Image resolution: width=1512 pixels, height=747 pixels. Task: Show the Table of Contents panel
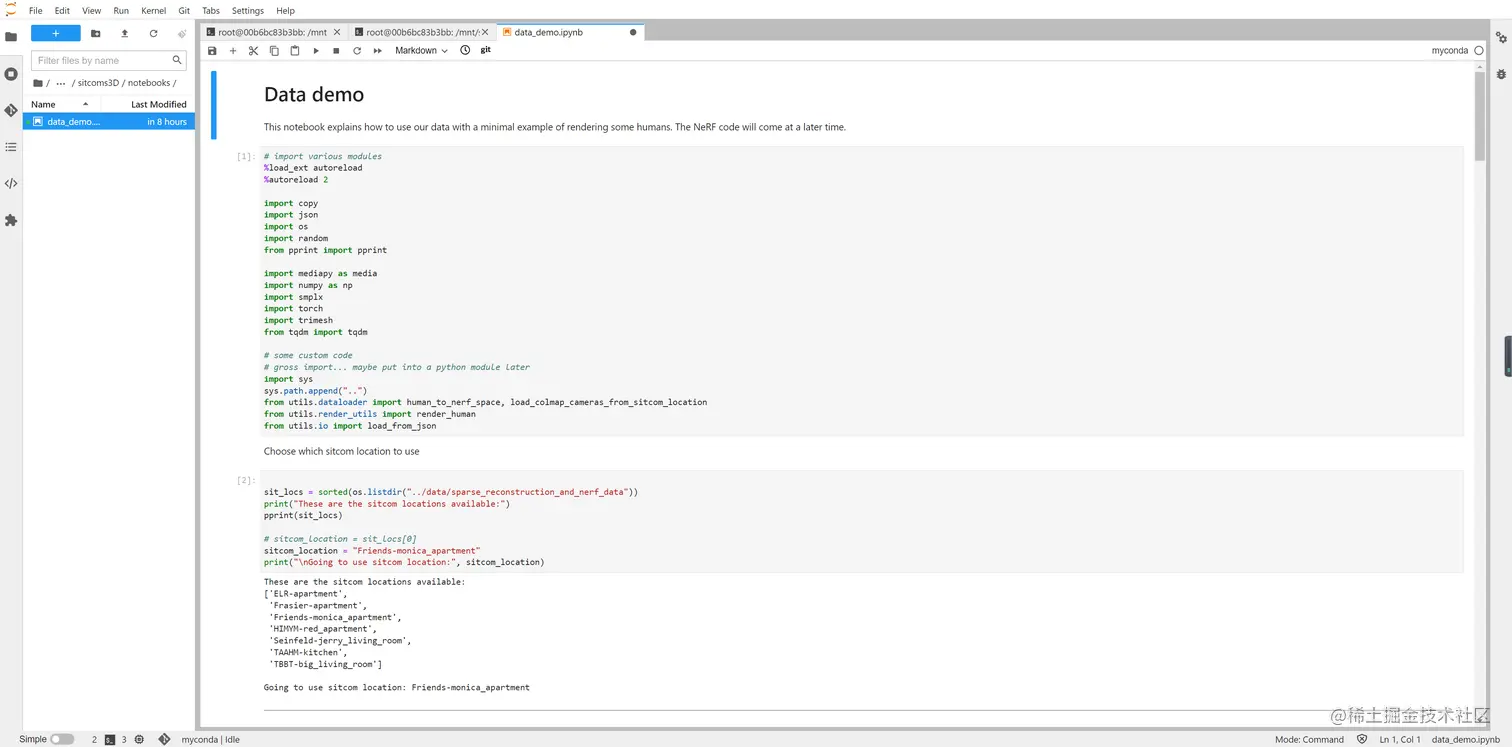[x=11, y=147]
